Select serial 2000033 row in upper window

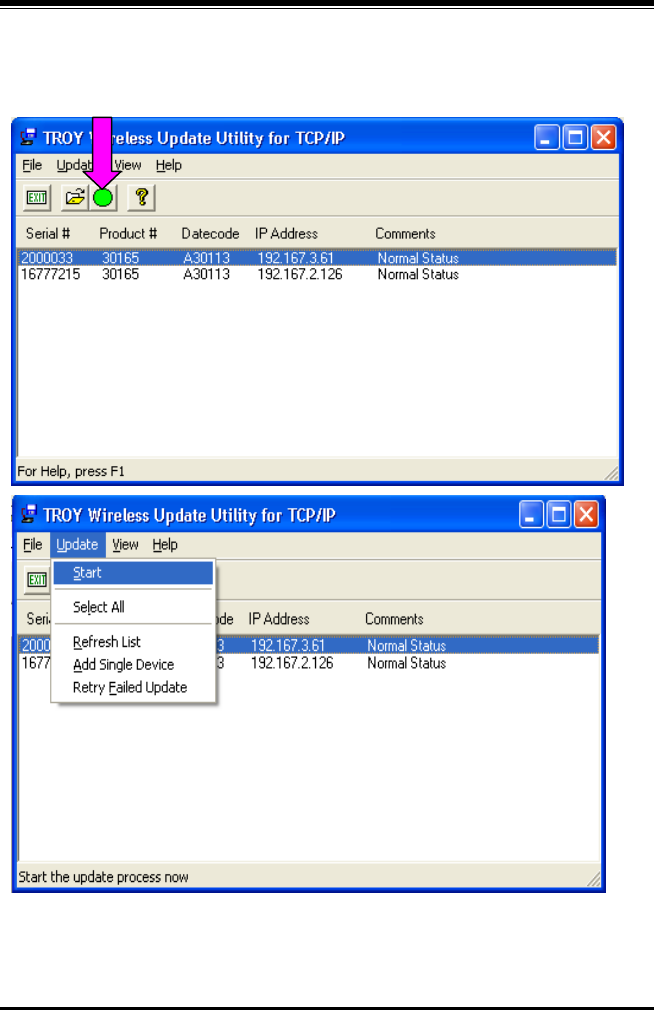tap(317, 258)
